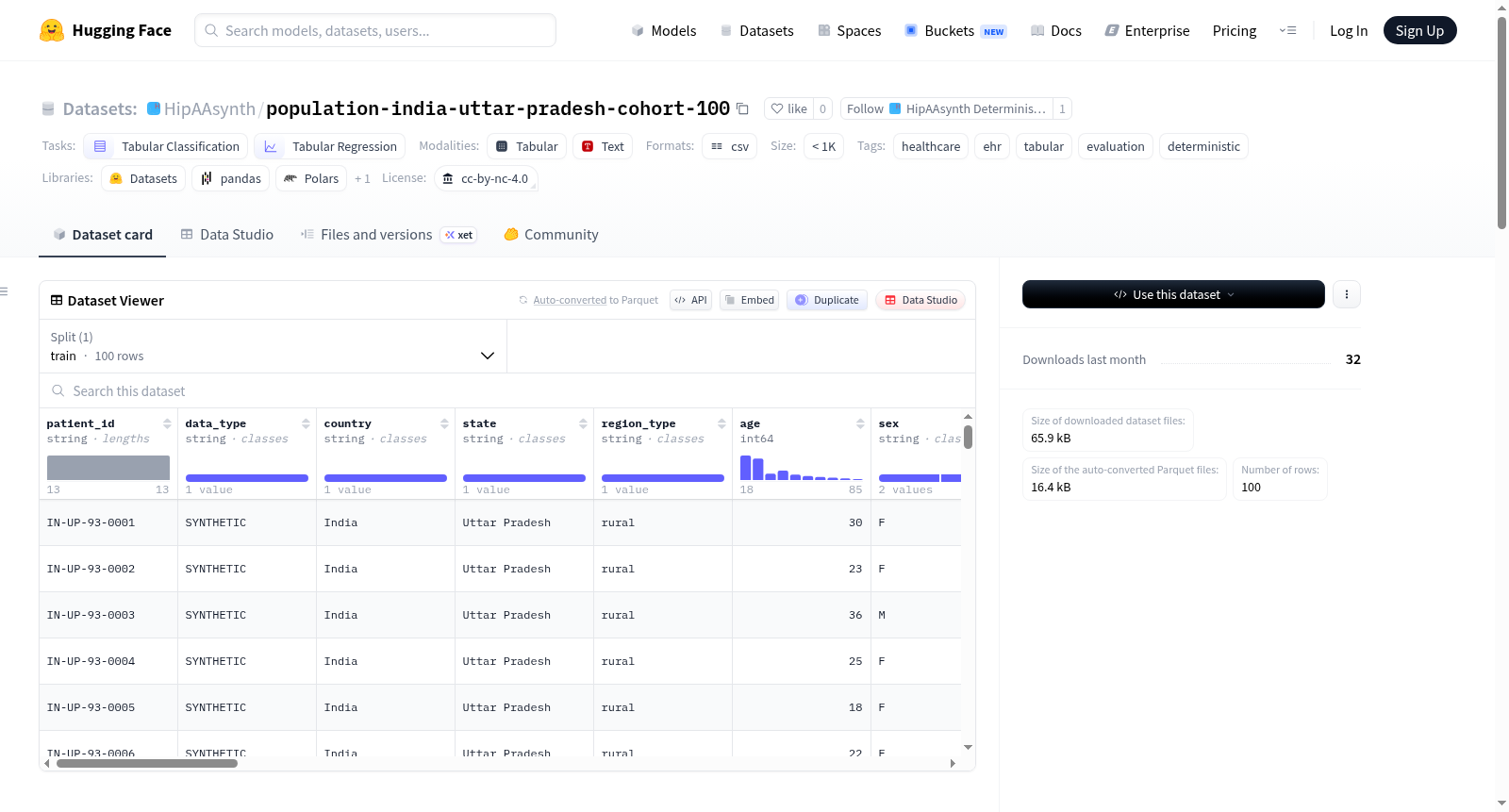Open the more navigation options menu icon

[1287, 30]
